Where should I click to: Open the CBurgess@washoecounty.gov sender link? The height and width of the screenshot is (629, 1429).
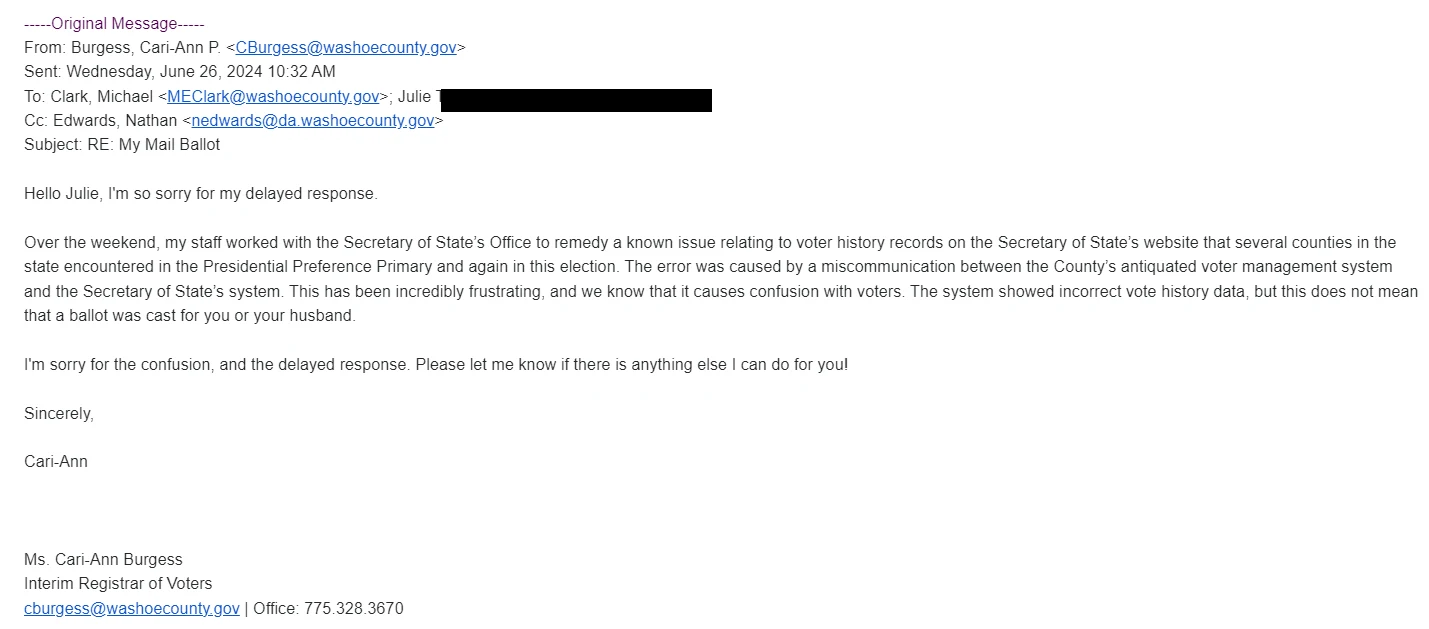pos(346,47)
